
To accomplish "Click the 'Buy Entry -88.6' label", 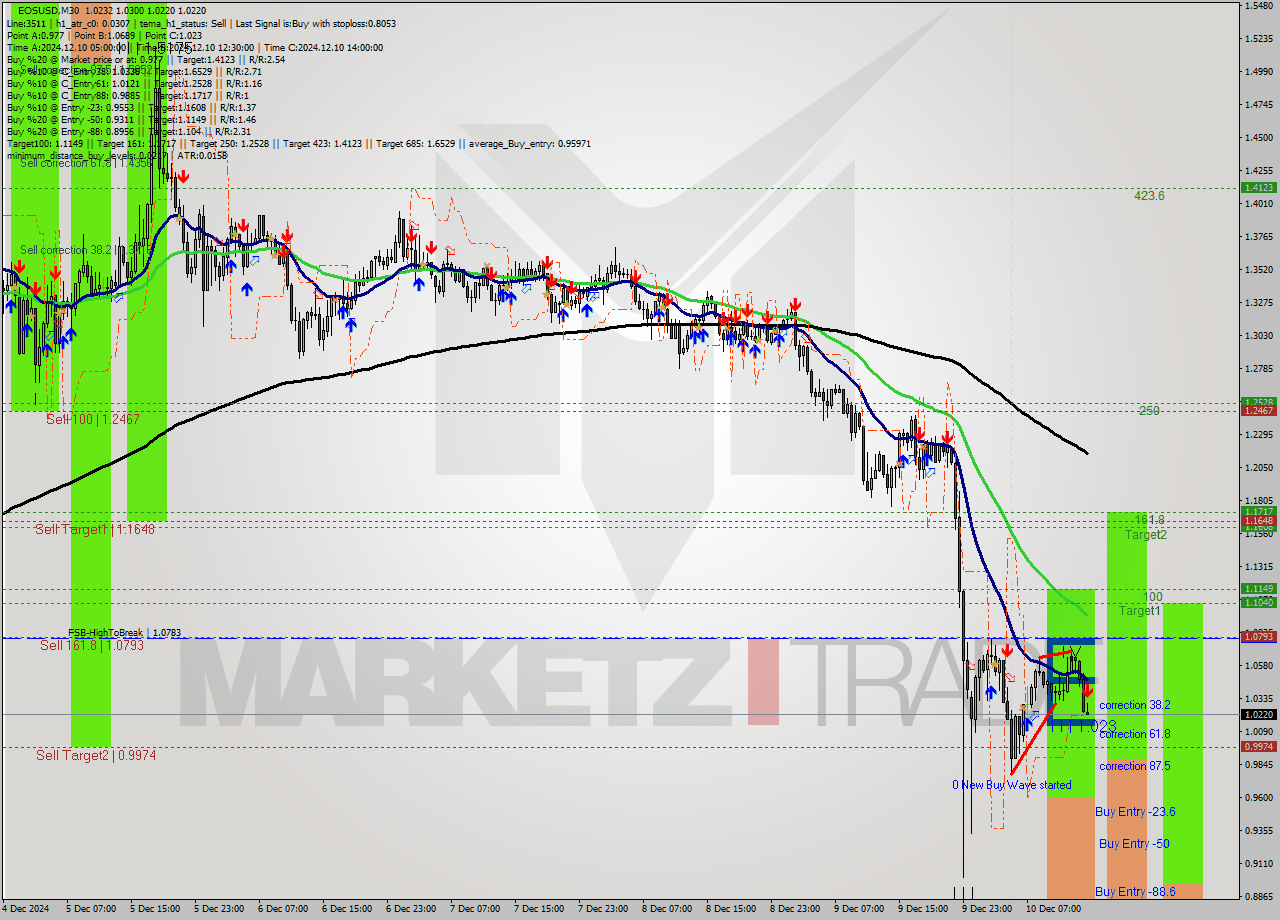I will pyautogui.click(x=1135, y=892).
